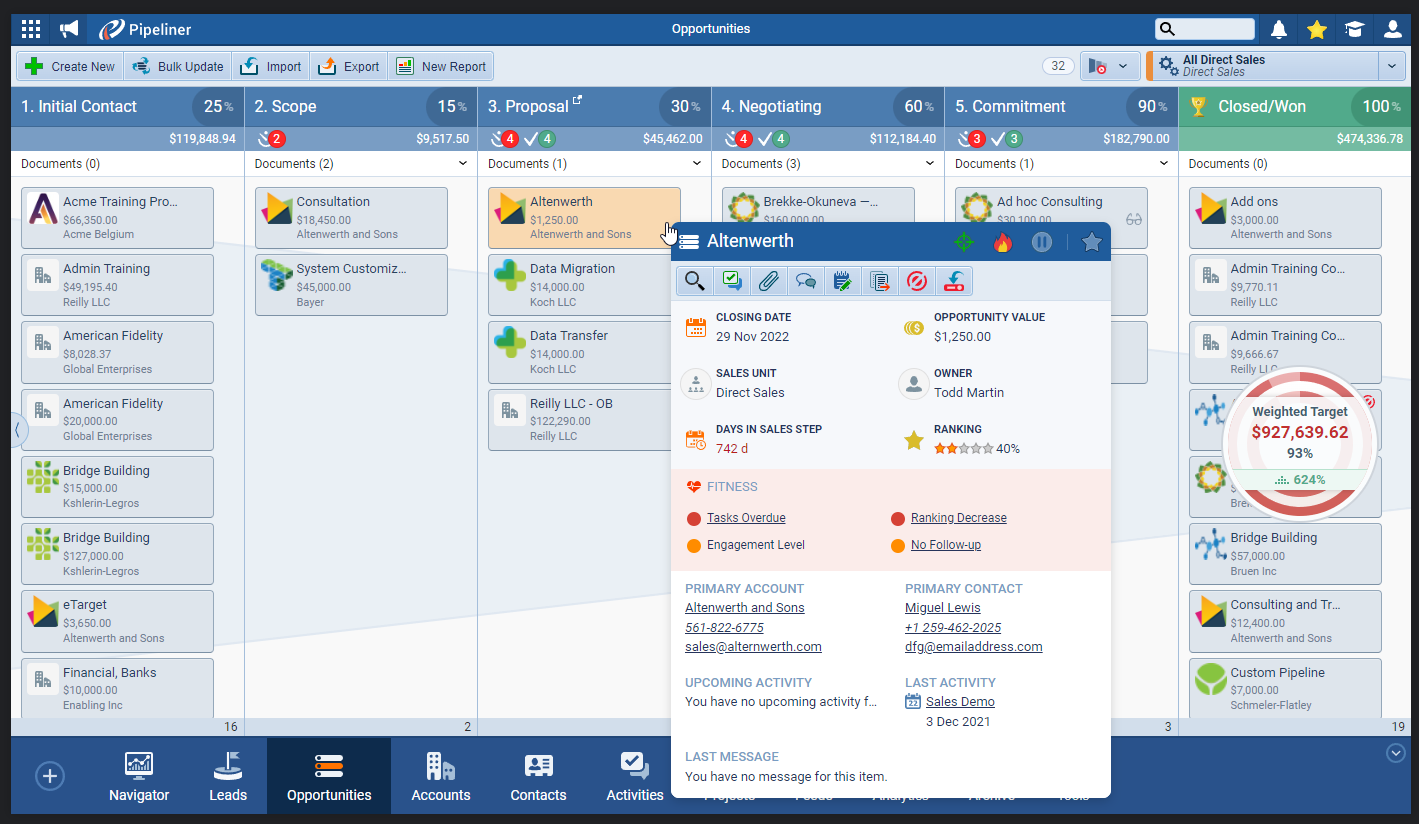
Task: Toggle the hot flame flag on Altenwerth
Action: (1002, 242)
